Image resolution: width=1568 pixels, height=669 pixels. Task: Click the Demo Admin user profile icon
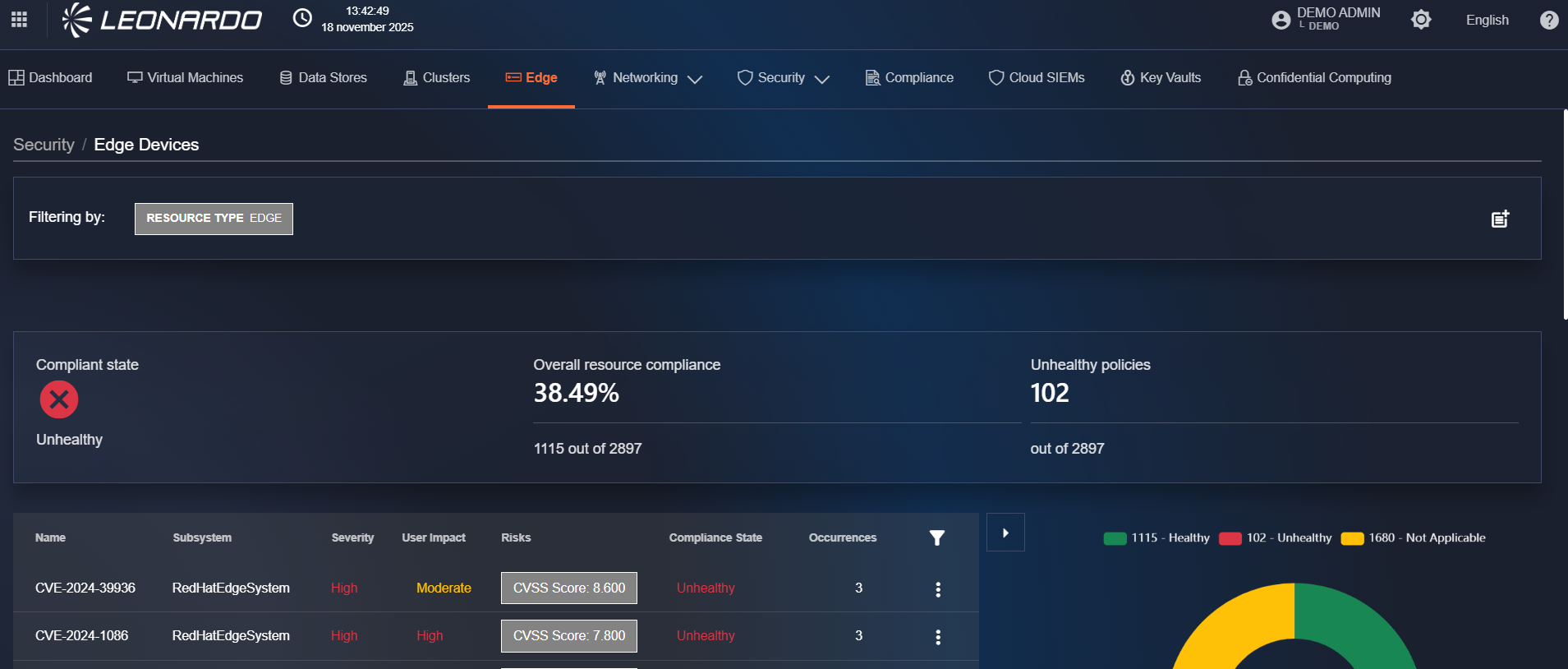pos(1281,20)
